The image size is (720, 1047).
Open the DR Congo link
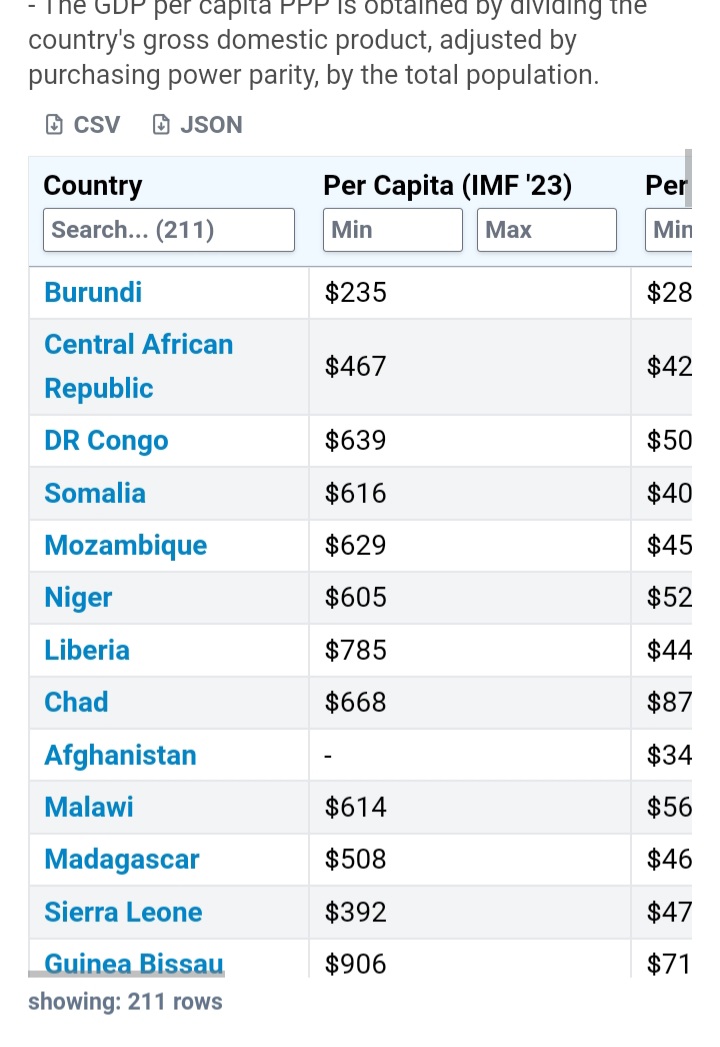(106, 441)
